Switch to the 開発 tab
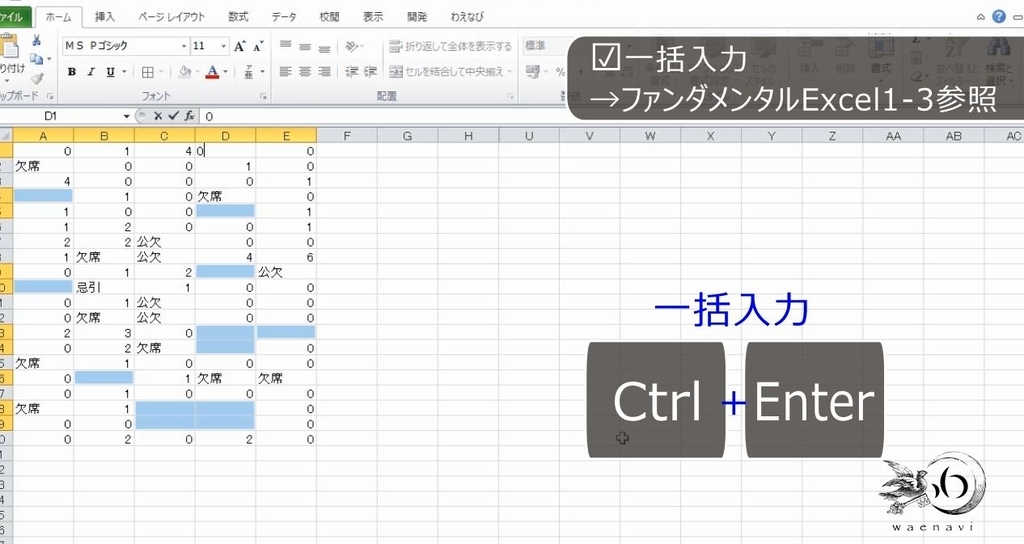The width and height of the screenshot is (1024, 544). (x=417, y=17)
